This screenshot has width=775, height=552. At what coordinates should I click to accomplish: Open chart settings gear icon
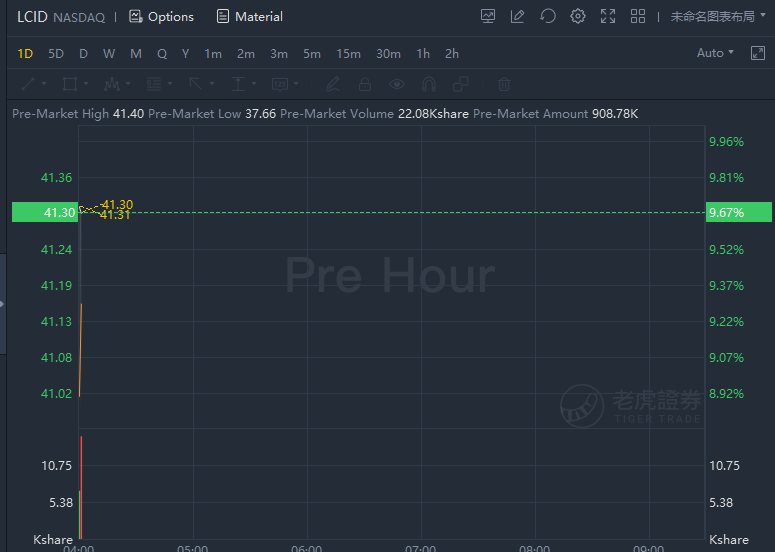pyautogui.click(x=578, y=16)
